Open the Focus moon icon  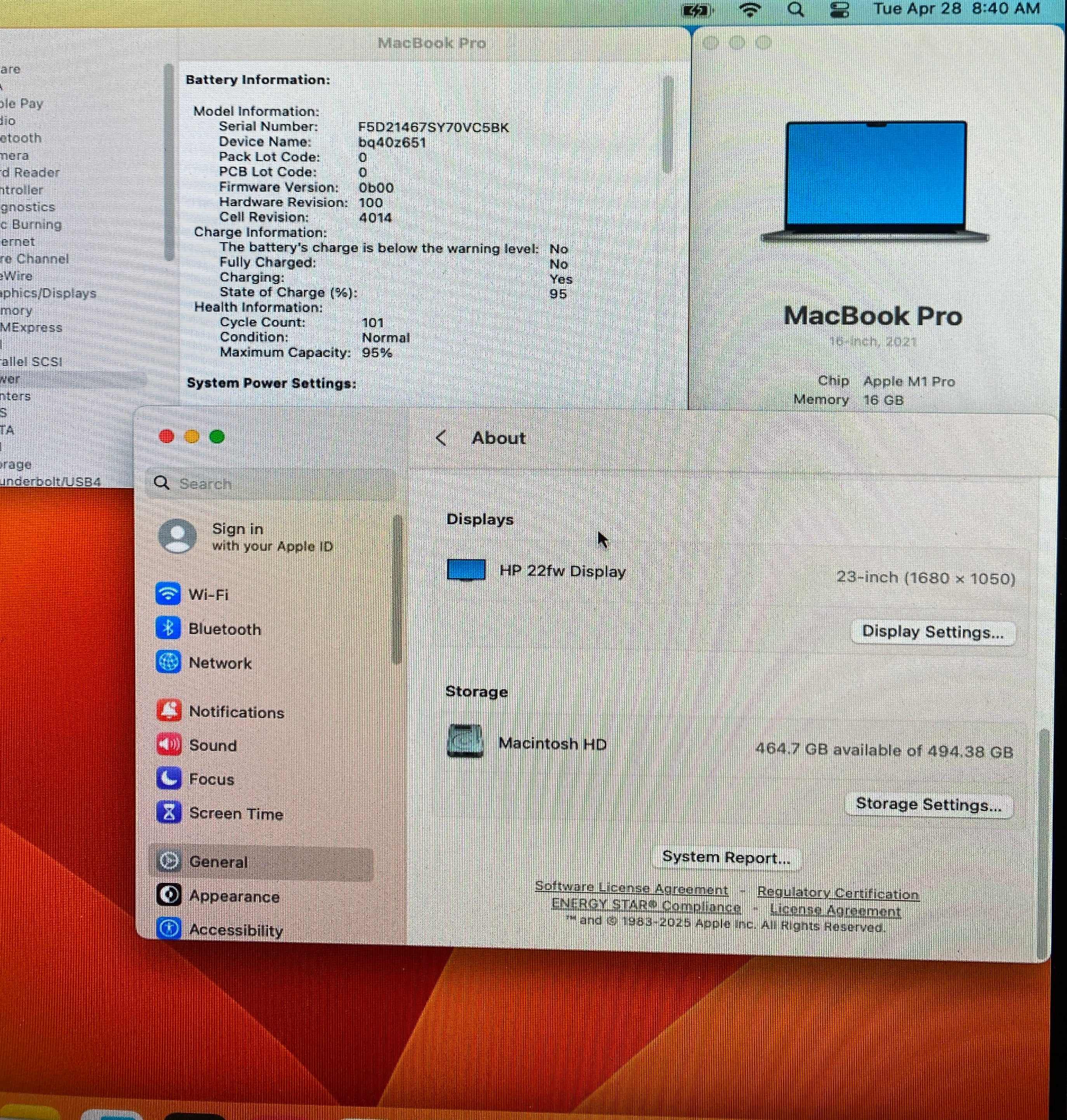pos(169,778)
